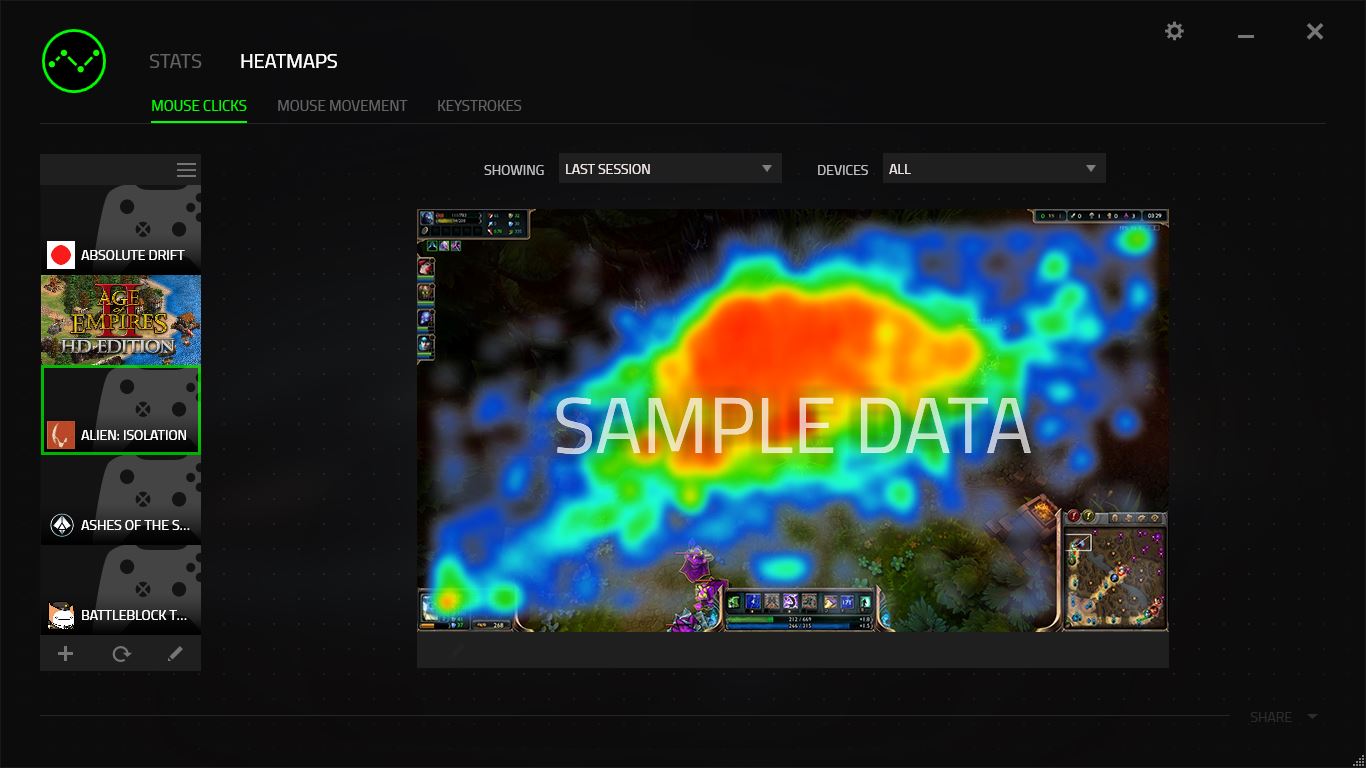The width and height of the screenshot is (1366, 768).
Task: Select the Heatmaps tab
Action: [x=288, y=61]
